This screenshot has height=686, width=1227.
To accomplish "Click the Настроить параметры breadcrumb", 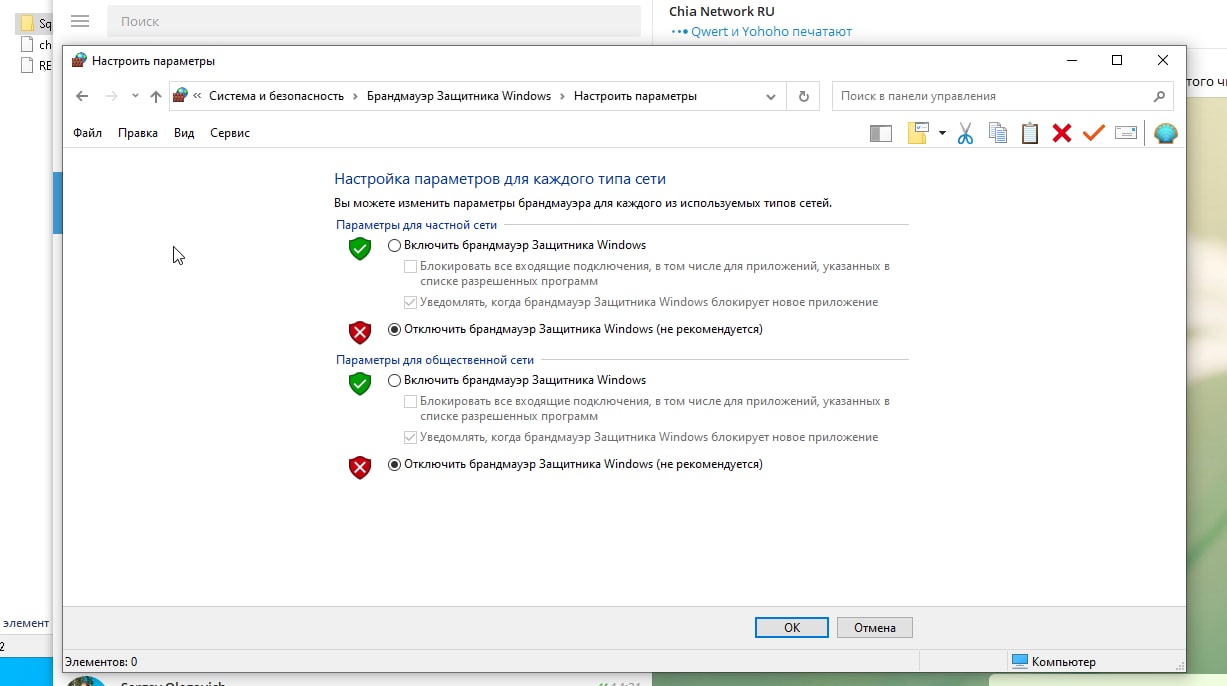I will 635,96.
